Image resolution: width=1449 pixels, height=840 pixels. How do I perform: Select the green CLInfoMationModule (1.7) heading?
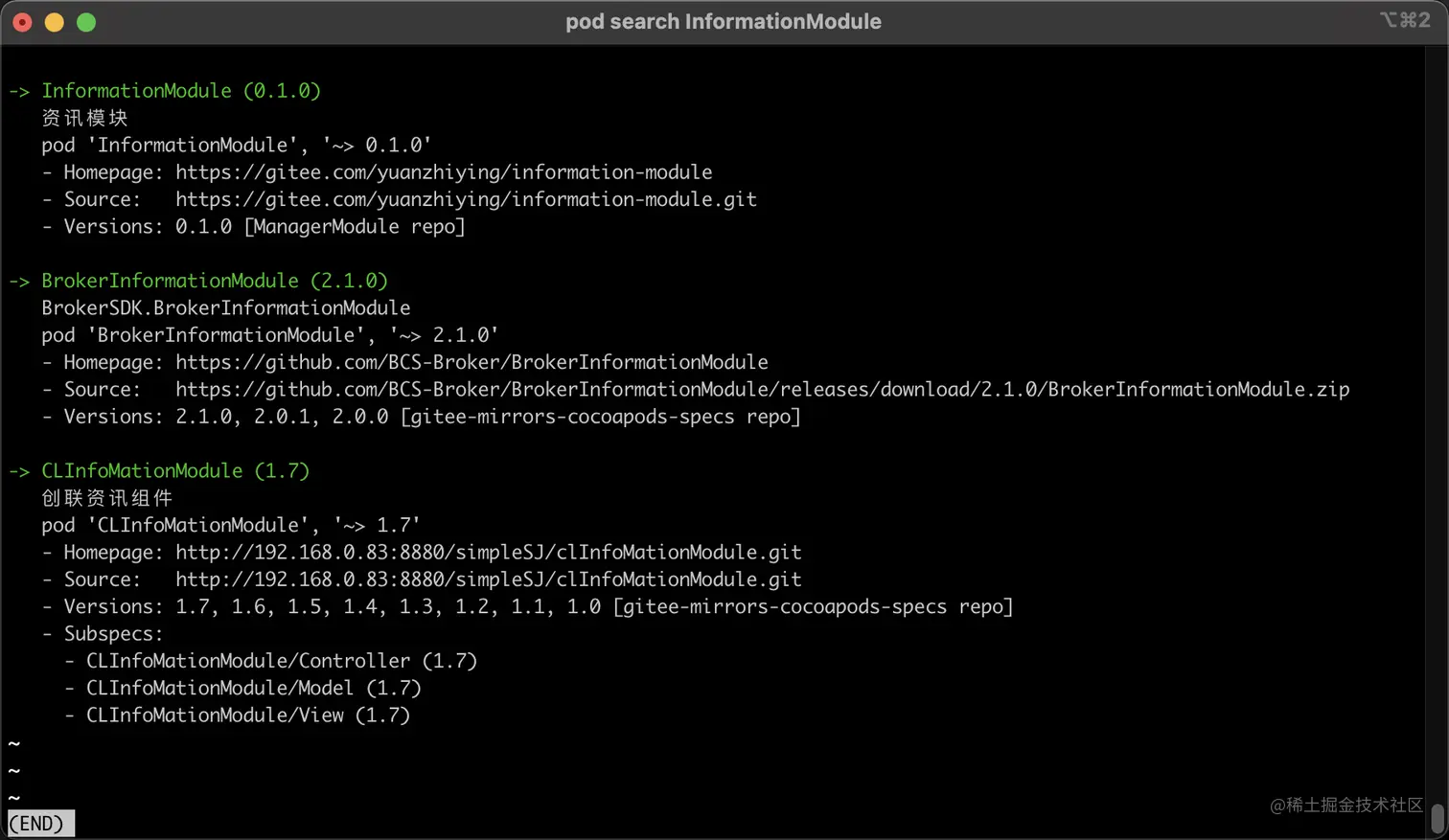[x=175, y=470]
